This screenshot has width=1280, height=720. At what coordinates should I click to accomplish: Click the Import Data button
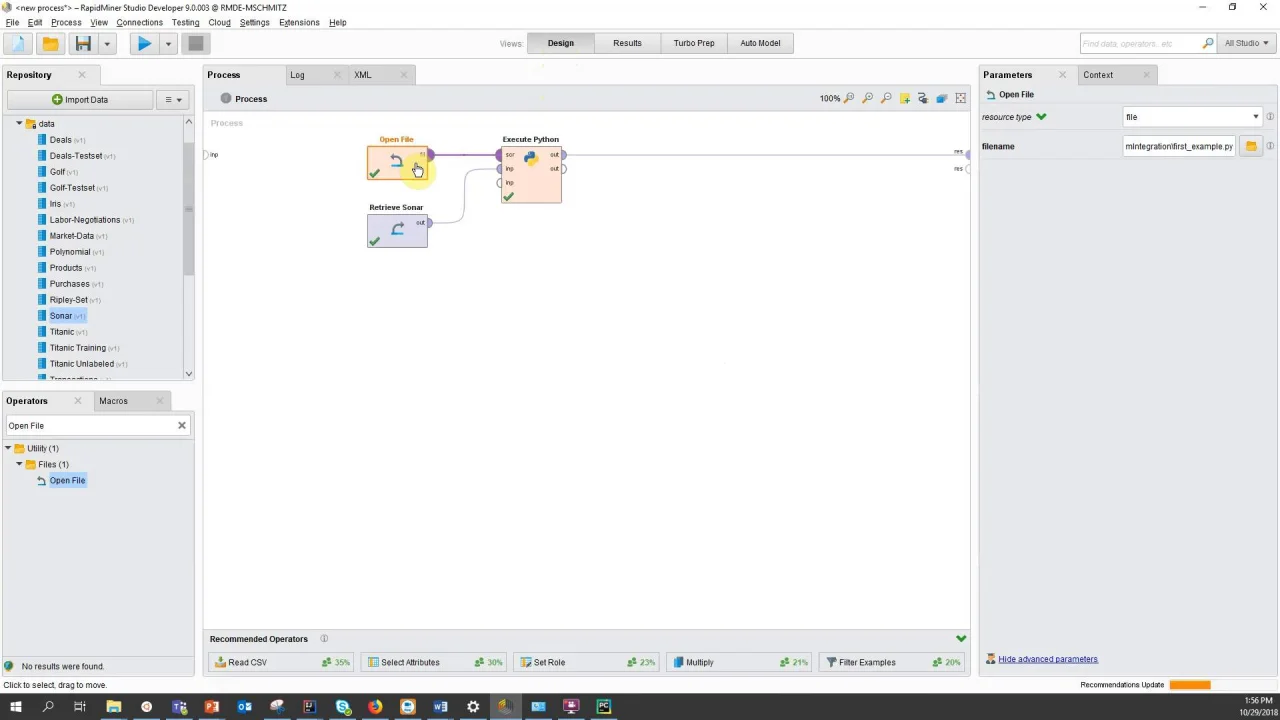point(80,99)
